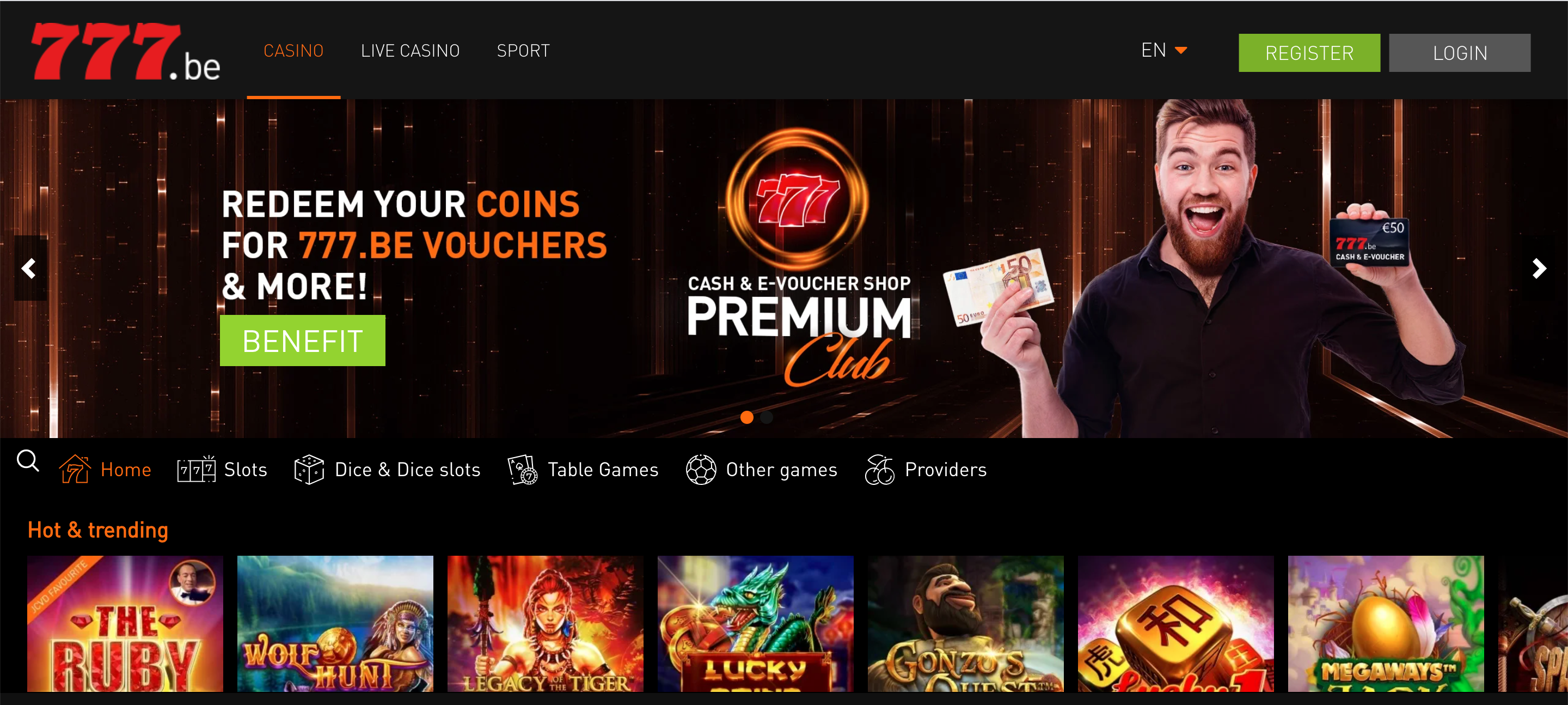
Task: Click the Home house icon
Action: pyautogui.click(x=74, y=469)
